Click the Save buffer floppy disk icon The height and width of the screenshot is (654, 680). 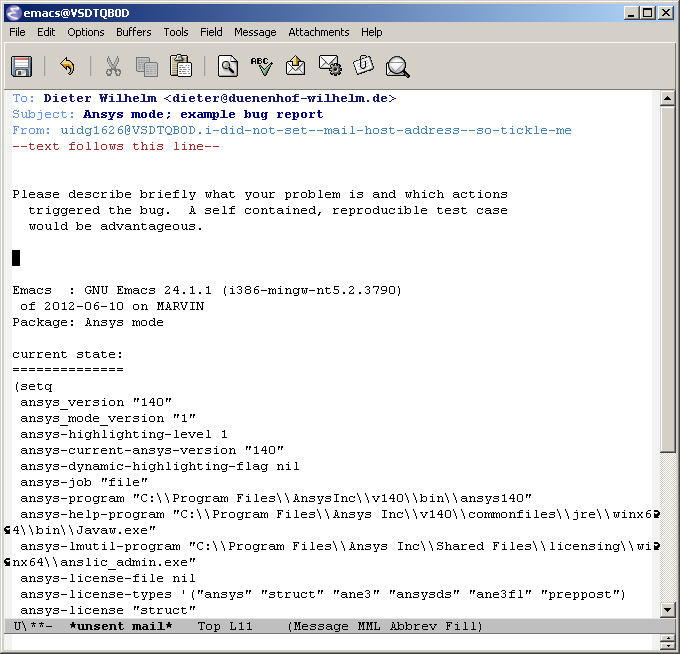[x=21, y=66]
